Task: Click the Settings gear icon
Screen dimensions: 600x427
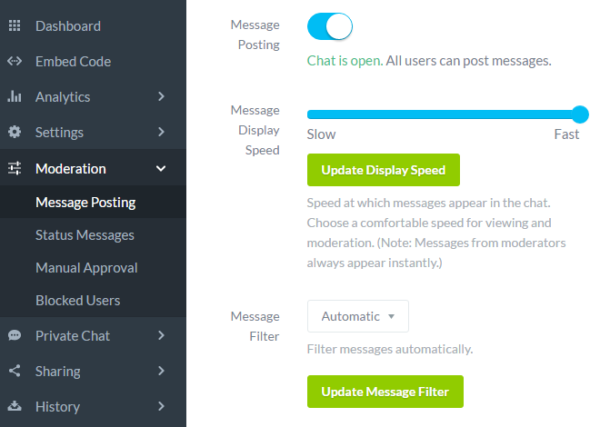Action: tap(14, 132)
